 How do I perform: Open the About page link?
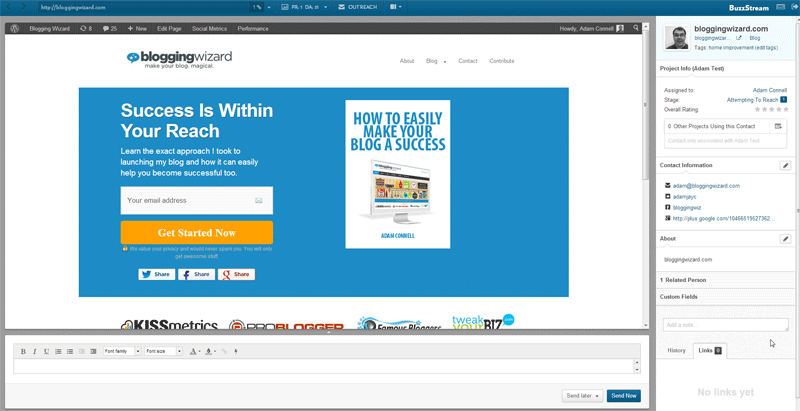click(x=407, y=61)
